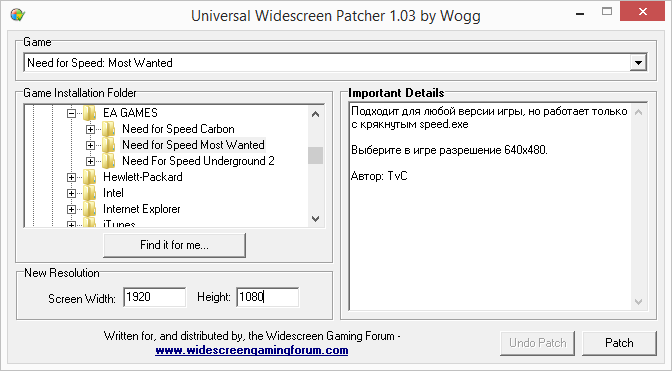Image resolution: width=672 pixels, height=371 pixels.
Task: Click the Need for Speed Most Wanted folder icon
Action: coord(108,145)
